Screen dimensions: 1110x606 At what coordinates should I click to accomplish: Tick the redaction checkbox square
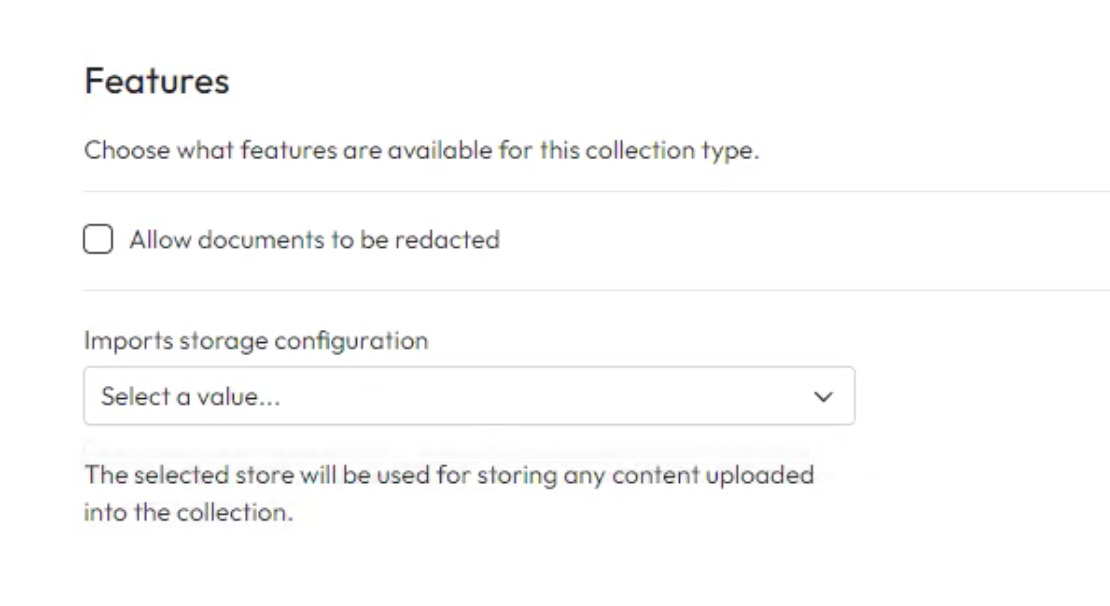click(x=98, y=240)
